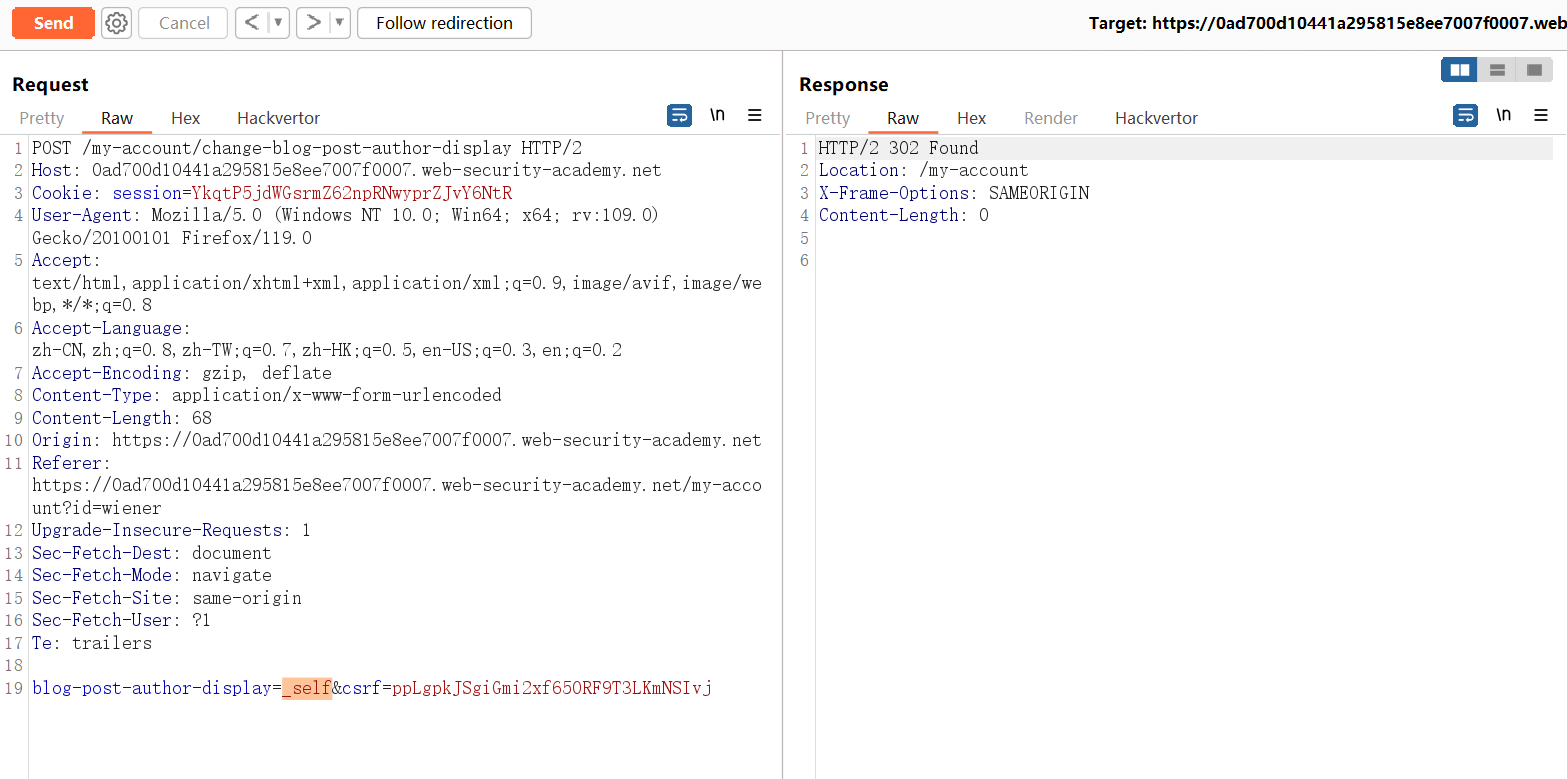
Task: Toggle word wrap icon in Response panel
Action: click(x=1465, y=116)
